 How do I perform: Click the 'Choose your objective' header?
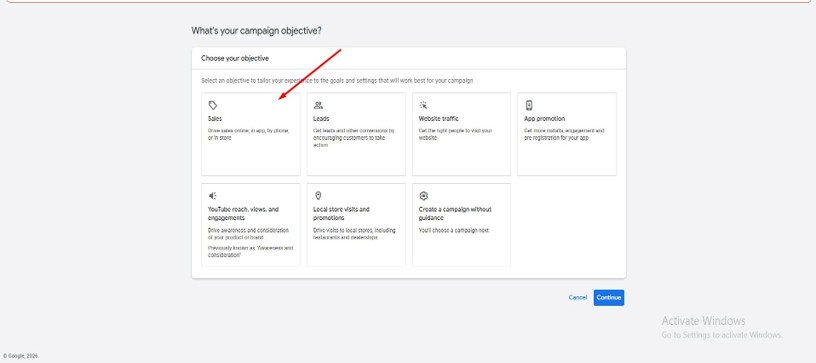(235, 59)
